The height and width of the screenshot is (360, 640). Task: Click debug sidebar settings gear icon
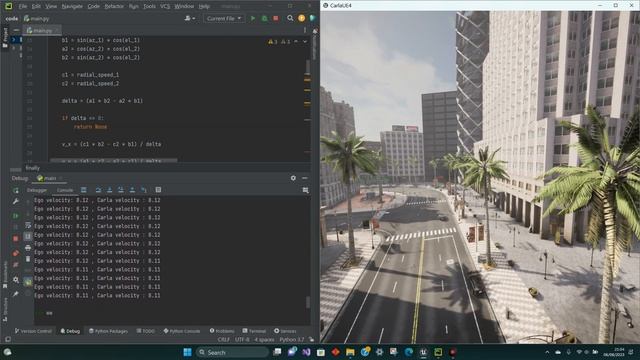pos(16,280)
